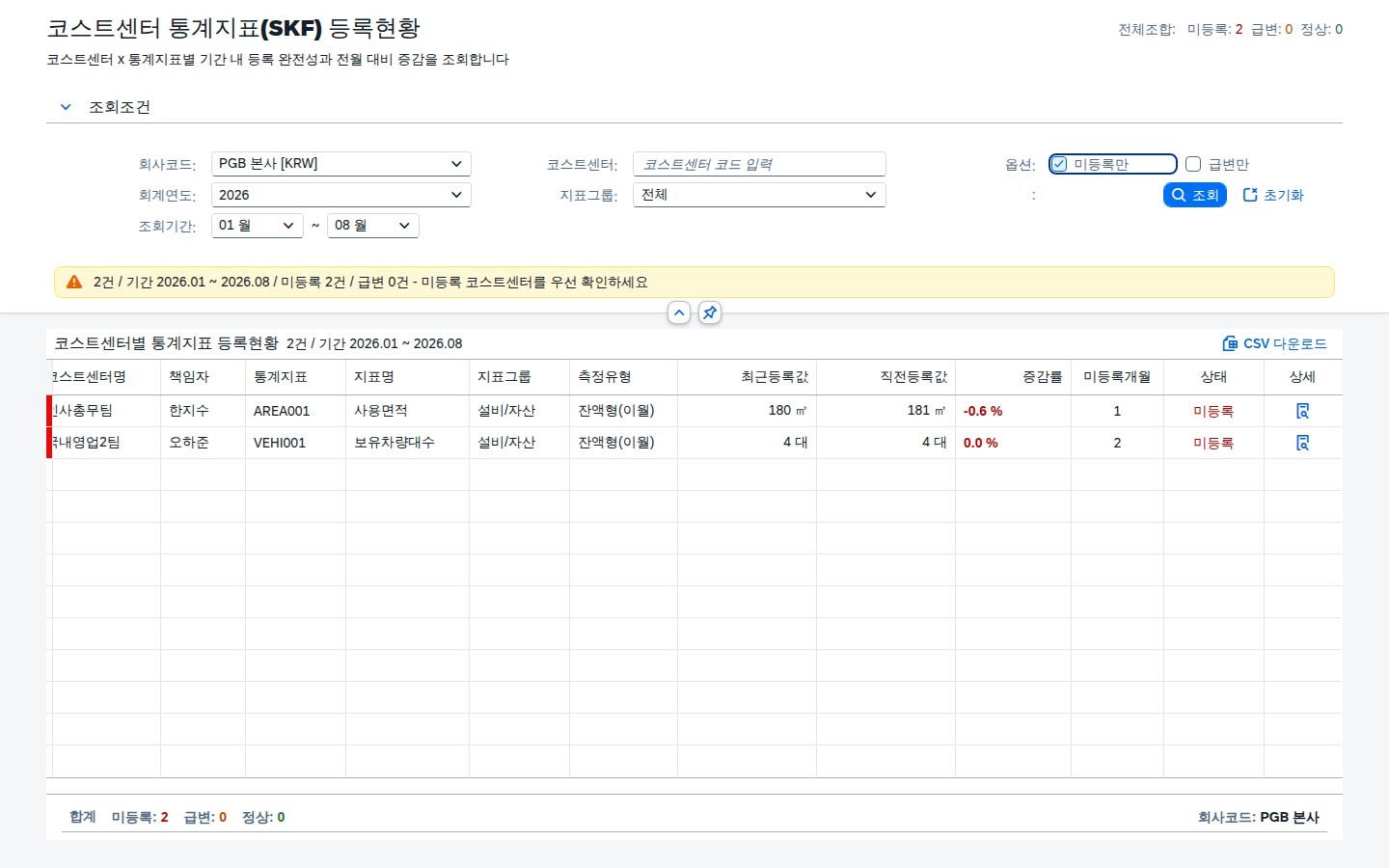
Task: Open the 회계연도 2026 dropdown
Action: [x=340, y=195]
